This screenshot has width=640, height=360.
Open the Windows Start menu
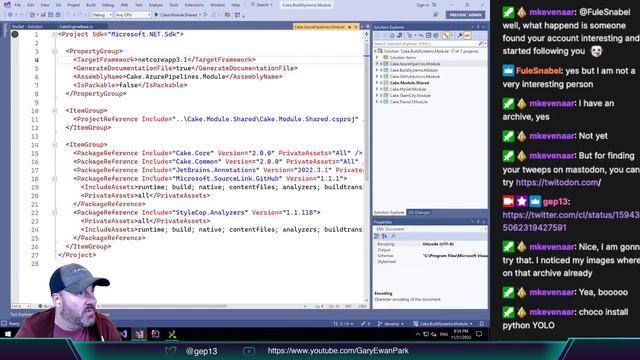click(8, 334)
